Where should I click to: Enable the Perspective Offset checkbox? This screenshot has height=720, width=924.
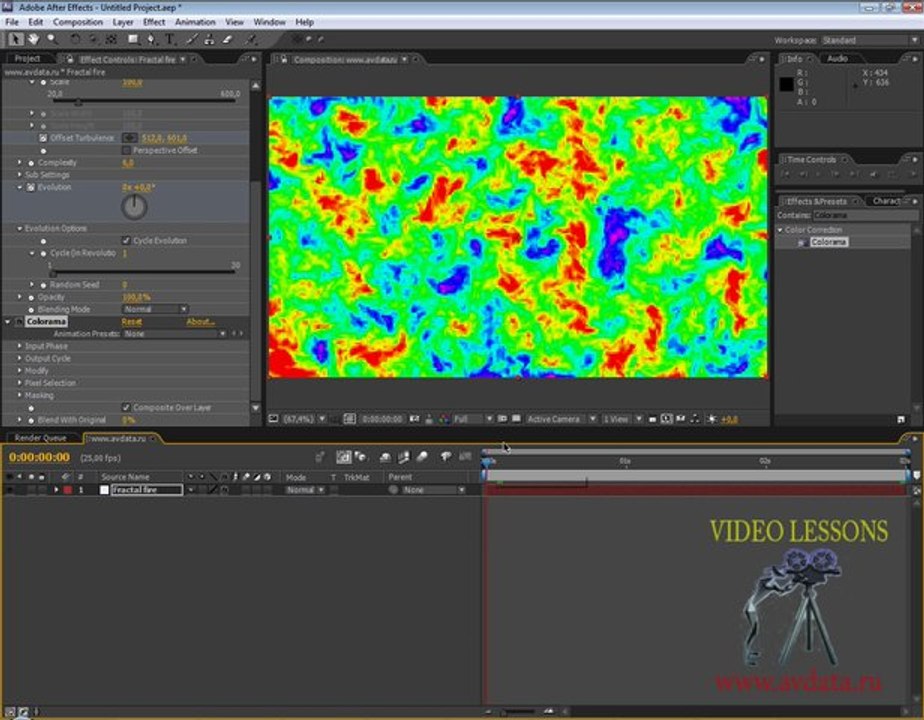point(126,150)
